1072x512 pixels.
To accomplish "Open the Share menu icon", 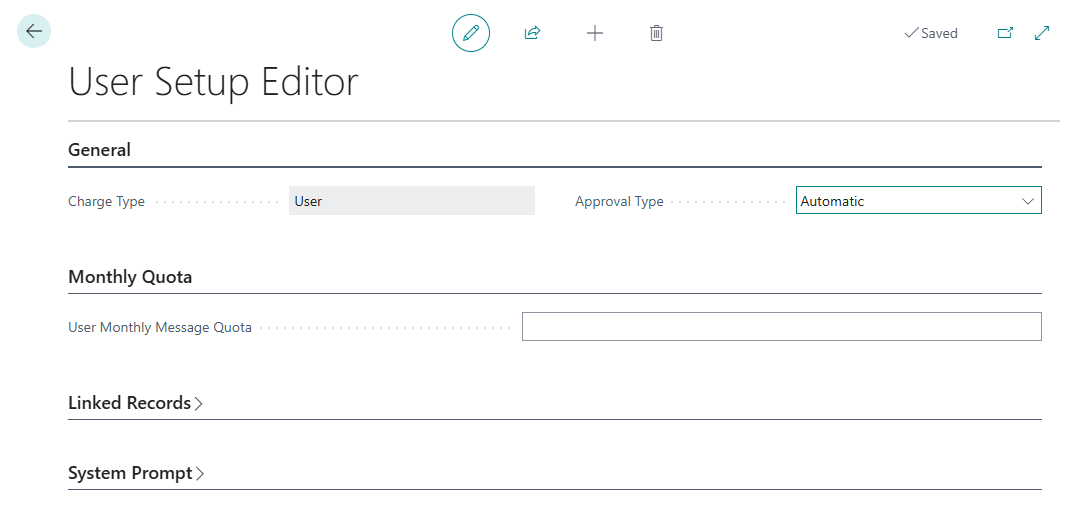I will pyautogui.click(x=533, y=33).
